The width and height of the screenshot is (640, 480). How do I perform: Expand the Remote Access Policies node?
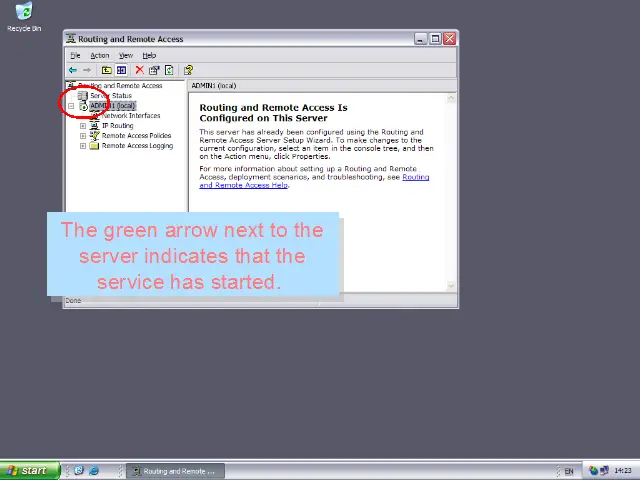83,136
